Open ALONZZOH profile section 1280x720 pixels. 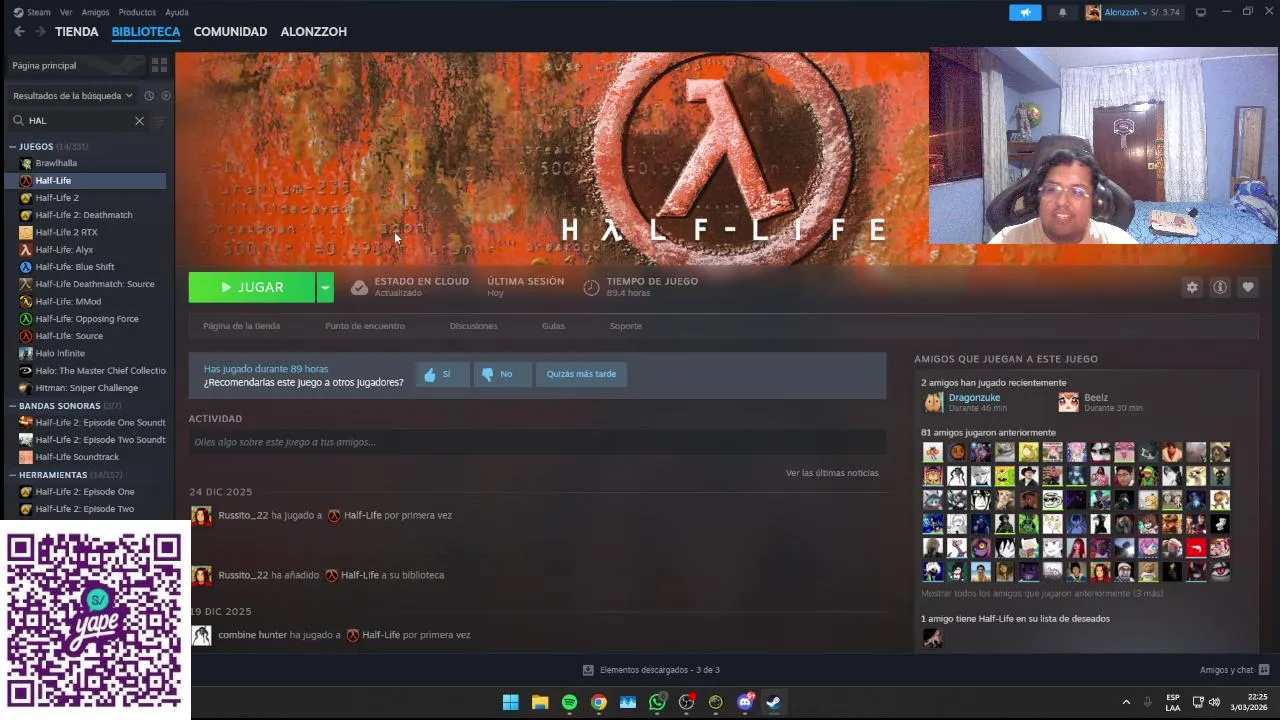pos(314,32)
